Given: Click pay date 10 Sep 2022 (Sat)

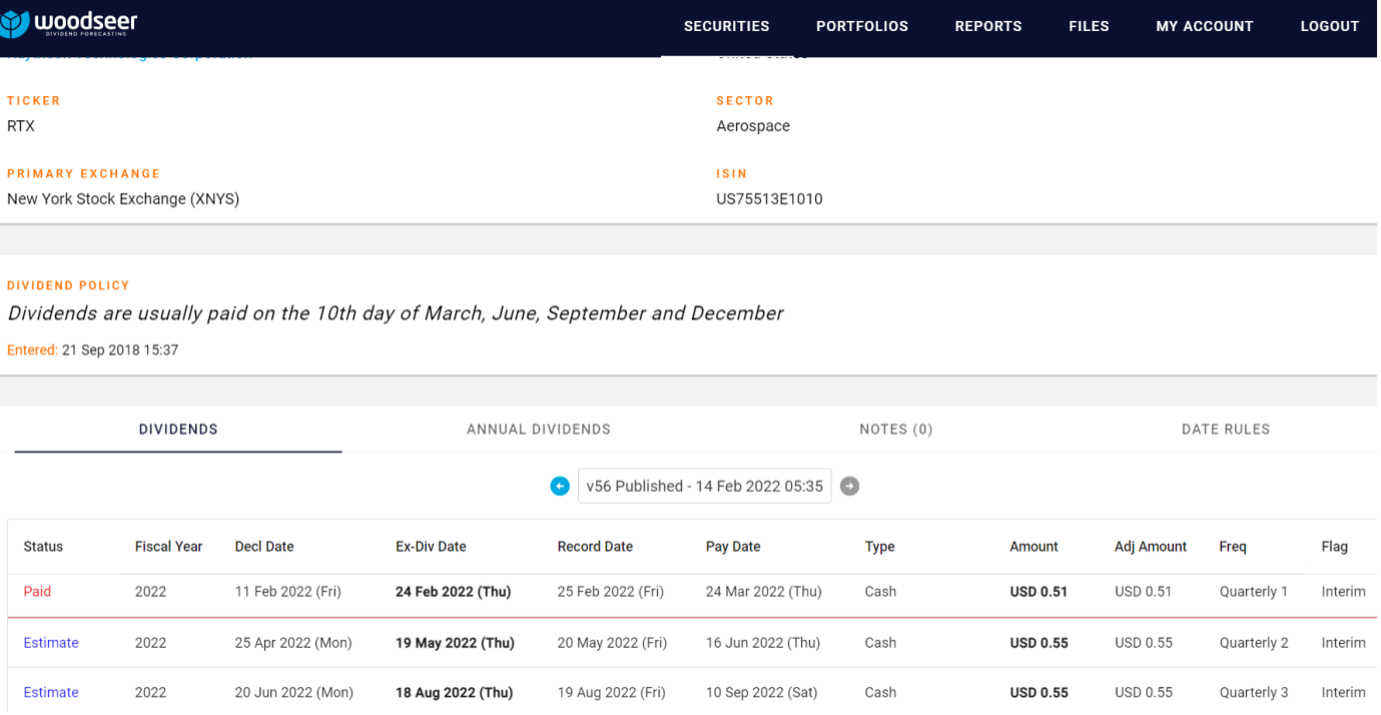Looking at the screenshot, I should [762, 692].
